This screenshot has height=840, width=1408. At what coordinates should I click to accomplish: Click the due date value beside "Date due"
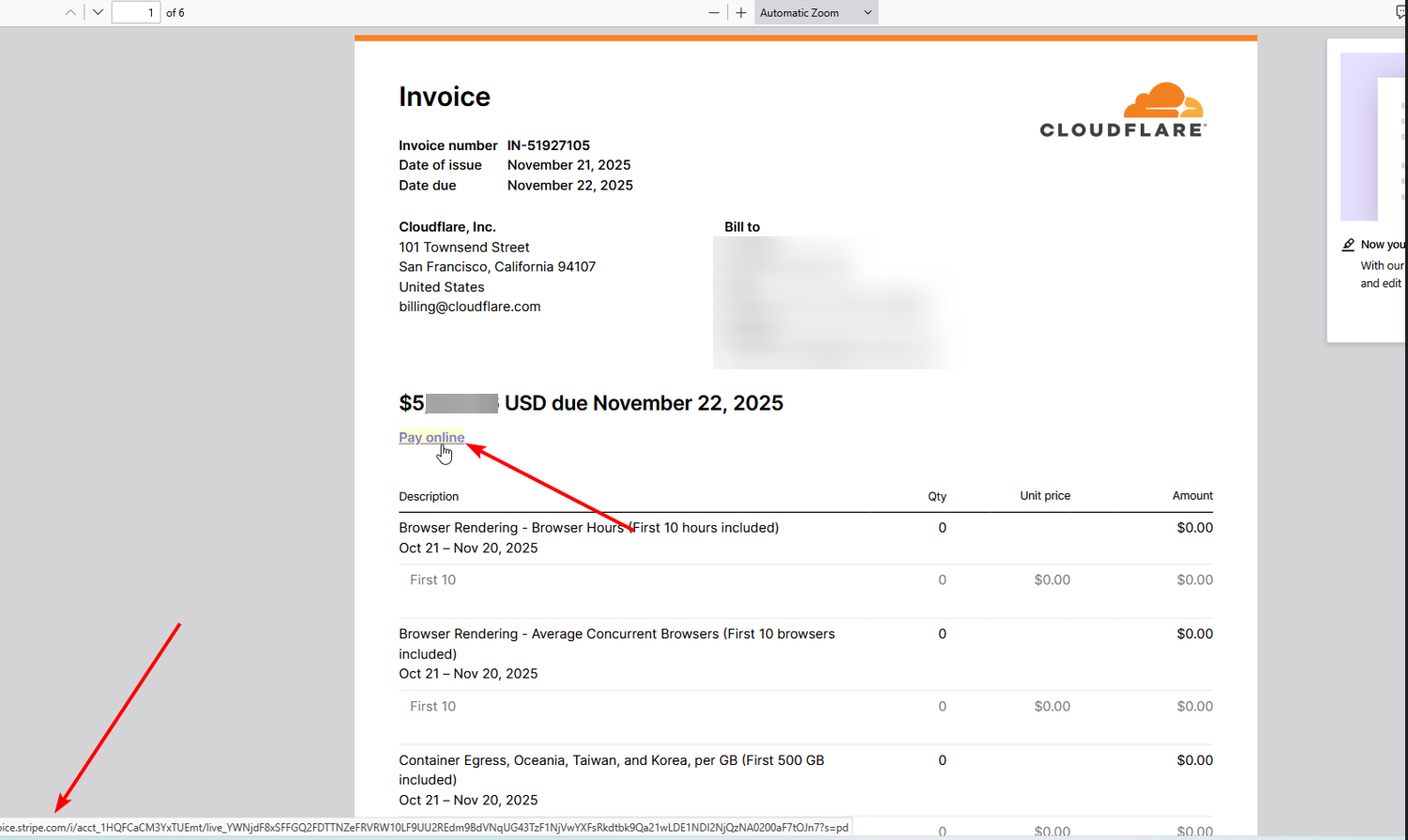(570, 186)
